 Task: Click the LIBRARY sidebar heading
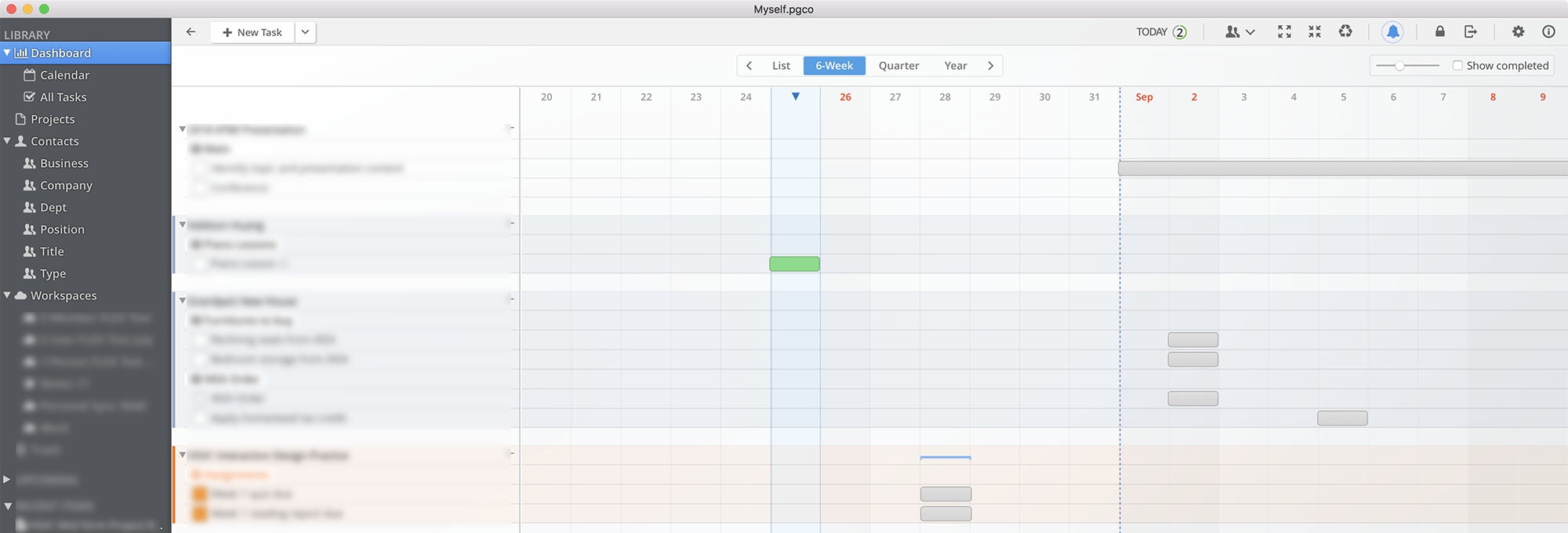click(27, 35)
